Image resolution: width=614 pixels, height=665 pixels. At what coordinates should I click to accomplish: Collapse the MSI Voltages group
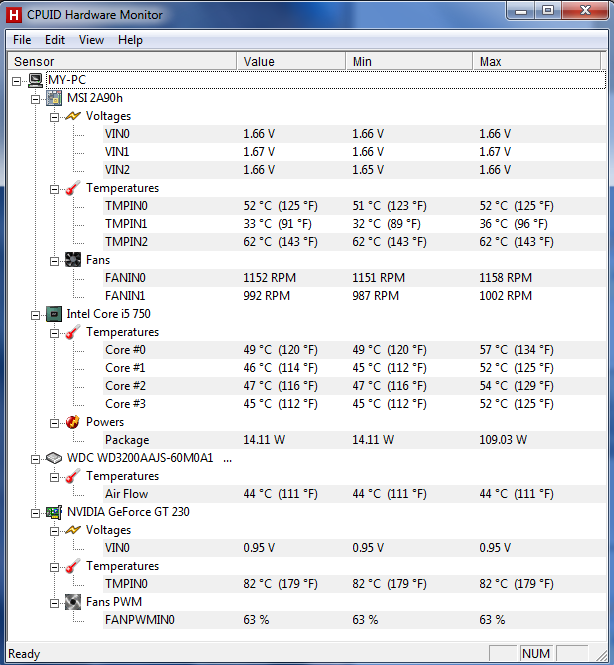pyautogui.click(x=54, y=117)
